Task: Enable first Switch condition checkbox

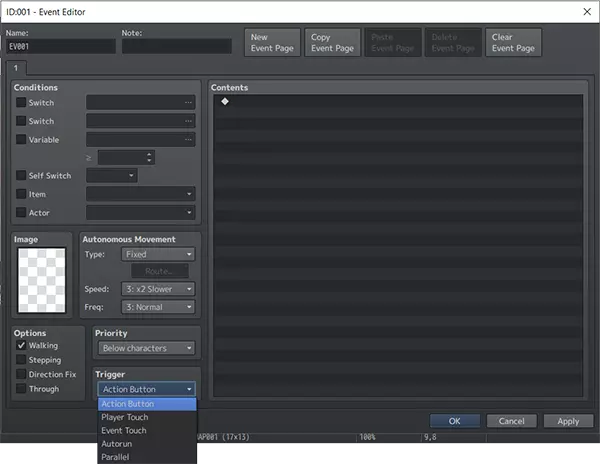Action: tap(21, 103)
